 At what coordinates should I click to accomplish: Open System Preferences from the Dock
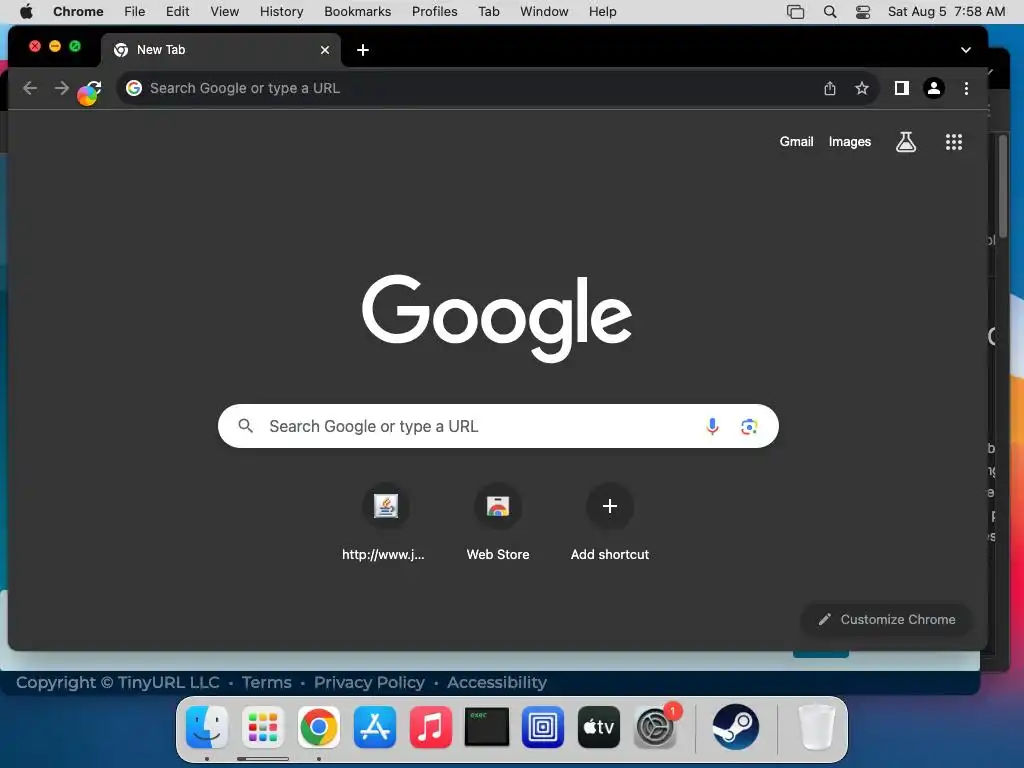[656, 727]
